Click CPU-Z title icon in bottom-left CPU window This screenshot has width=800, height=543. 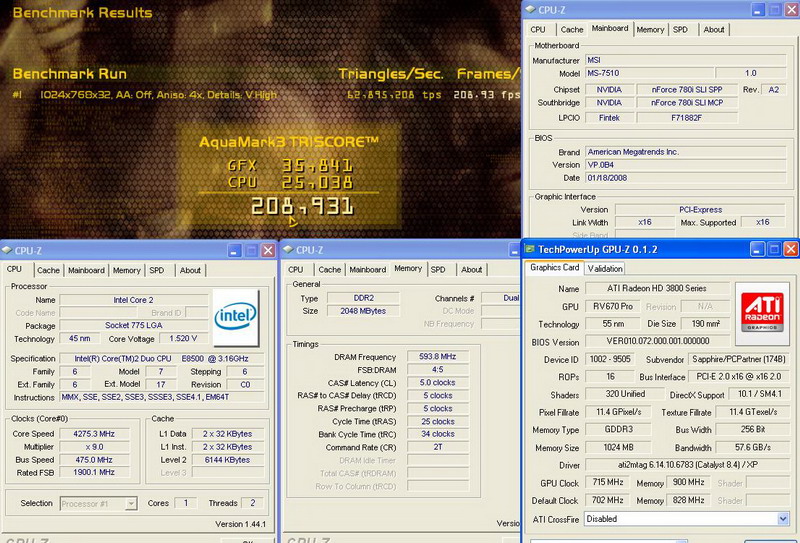coord(7,250)
